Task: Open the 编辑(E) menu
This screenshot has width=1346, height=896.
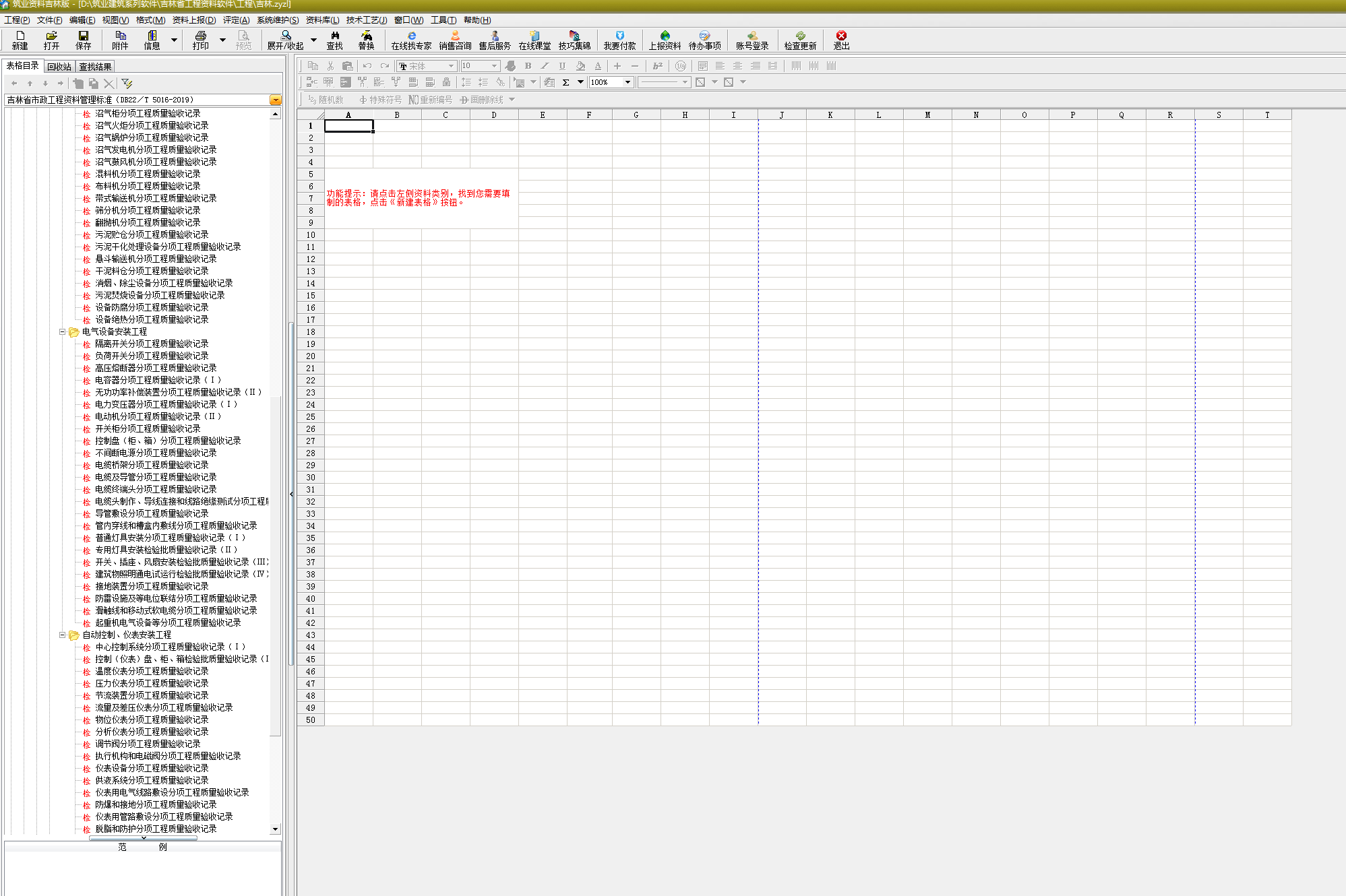Action: (x=82, y=20)
